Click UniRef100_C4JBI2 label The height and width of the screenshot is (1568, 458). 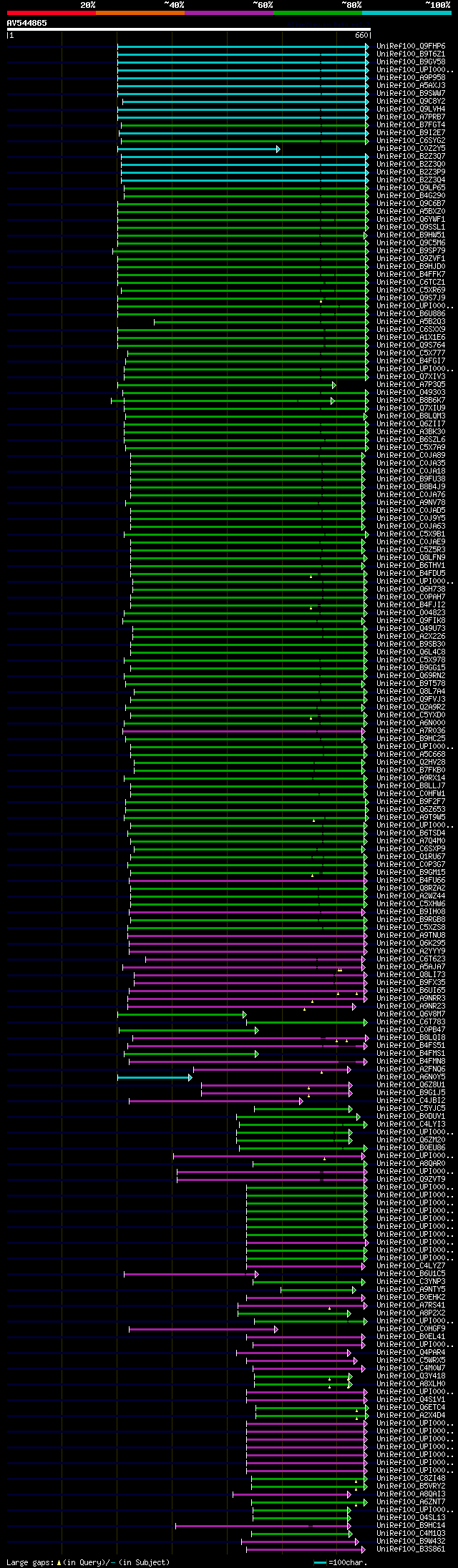[411, 1101]
